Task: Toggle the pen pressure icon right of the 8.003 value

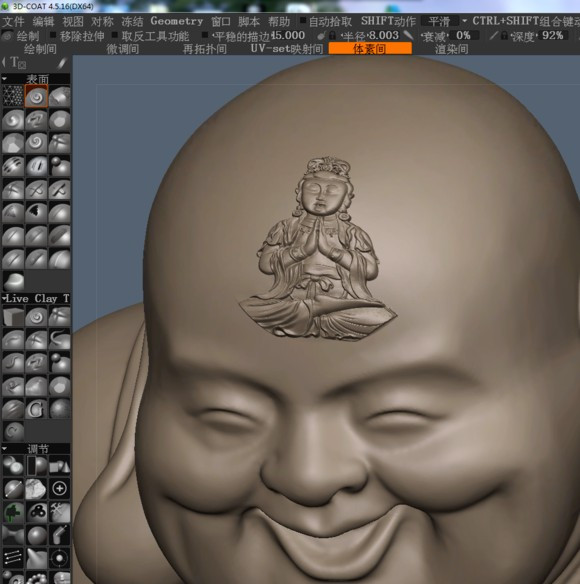Action: [409, 35]
